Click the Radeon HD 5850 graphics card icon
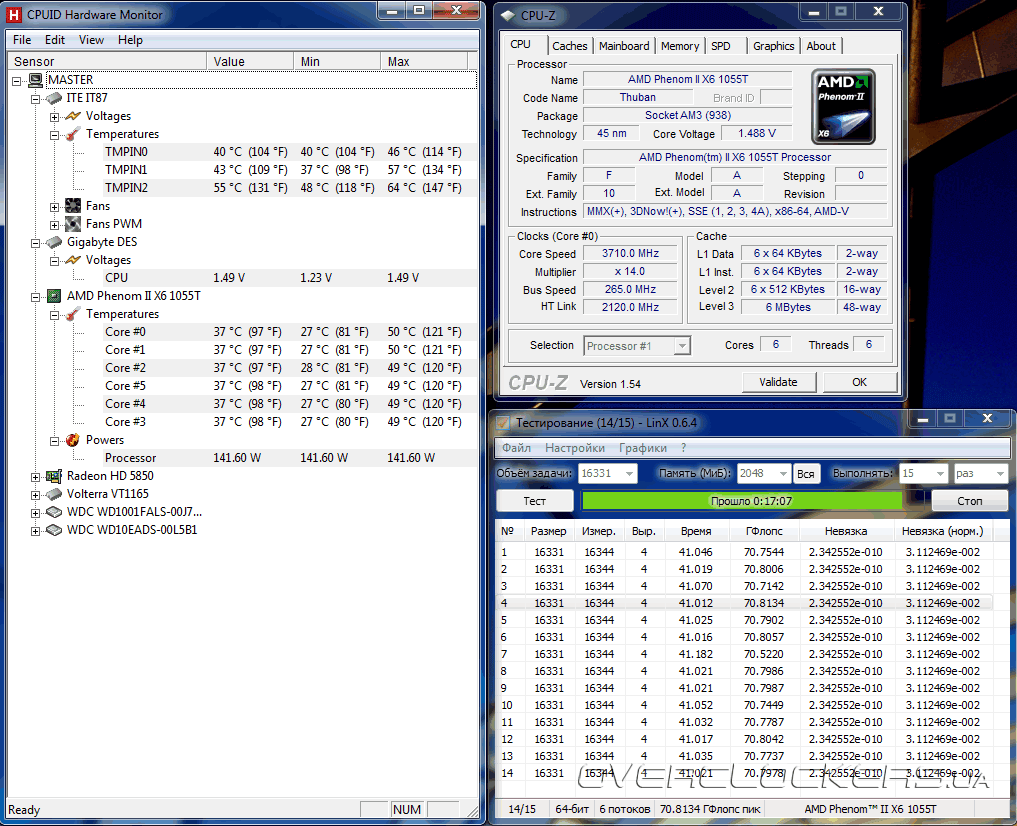1017x826 pixels. pos(54,477)
